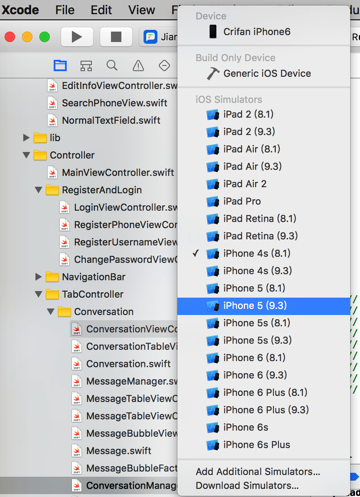
Task: Click the Stop button in toolbar
Action: (x=116, y=37)
